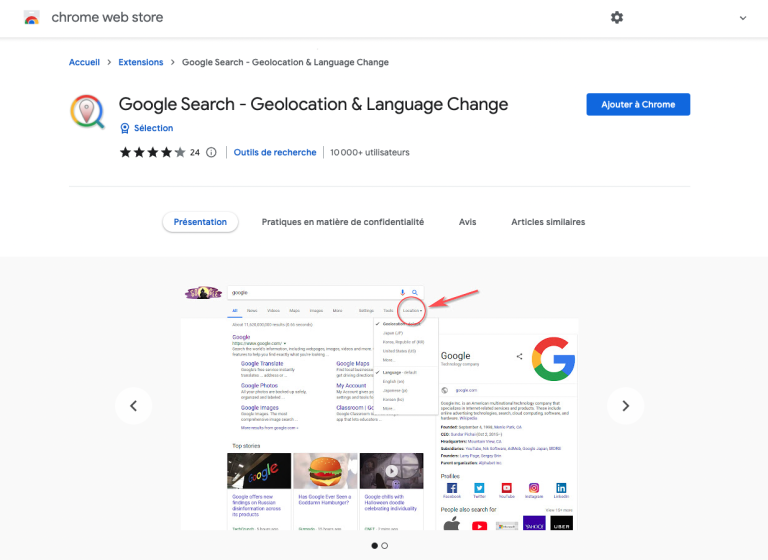Expand the account chevron at top right
The height and width of the screenshot is (560, 768).
coord(743,18)
